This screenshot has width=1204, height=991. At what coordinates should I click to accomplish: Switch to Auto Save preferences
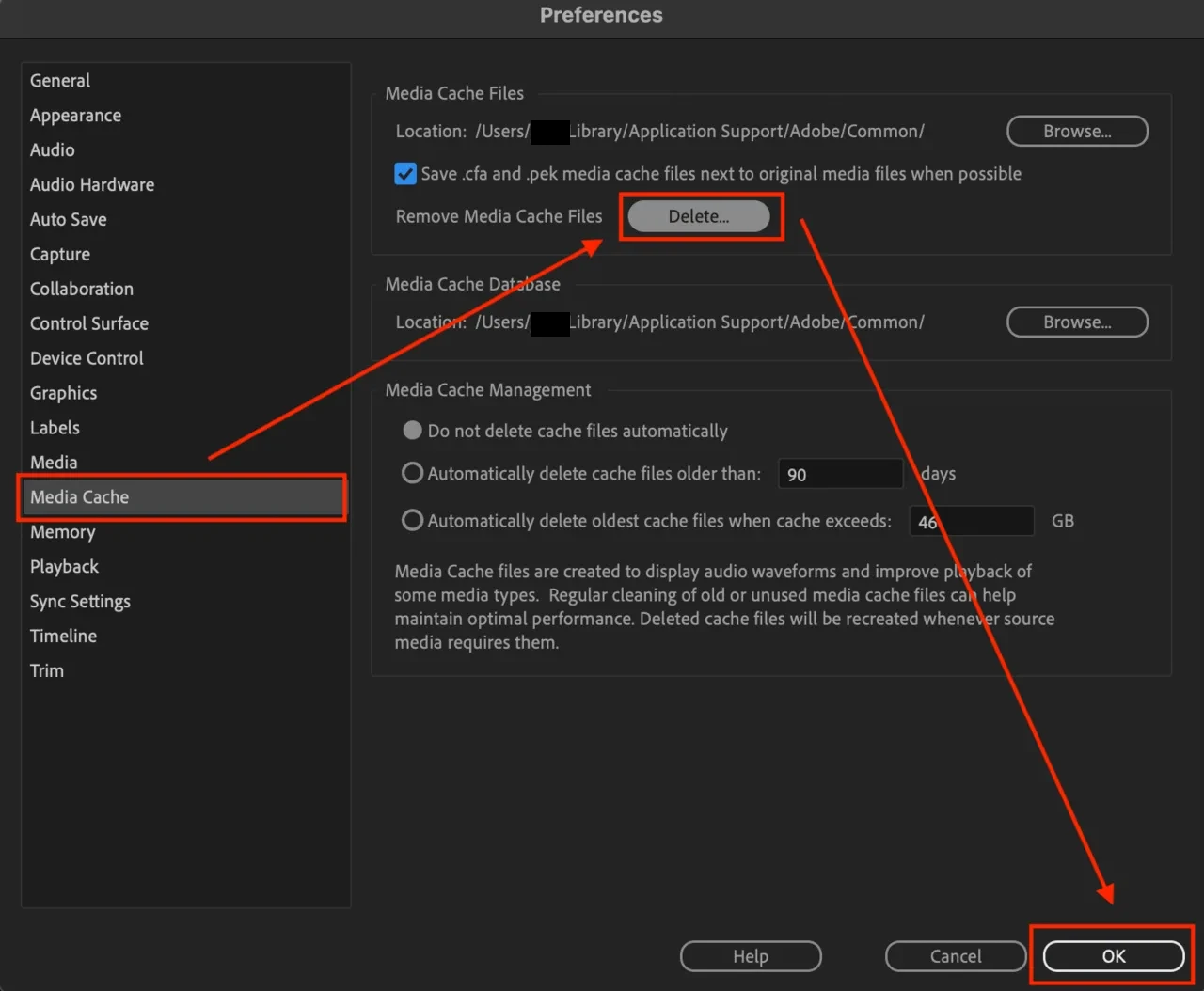point(68,220)
